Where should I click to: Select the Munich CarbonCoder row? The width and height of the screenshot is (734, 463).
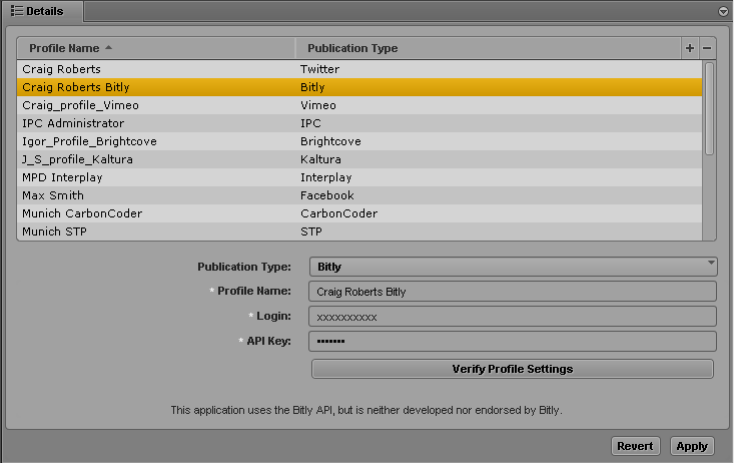[360, 213]
